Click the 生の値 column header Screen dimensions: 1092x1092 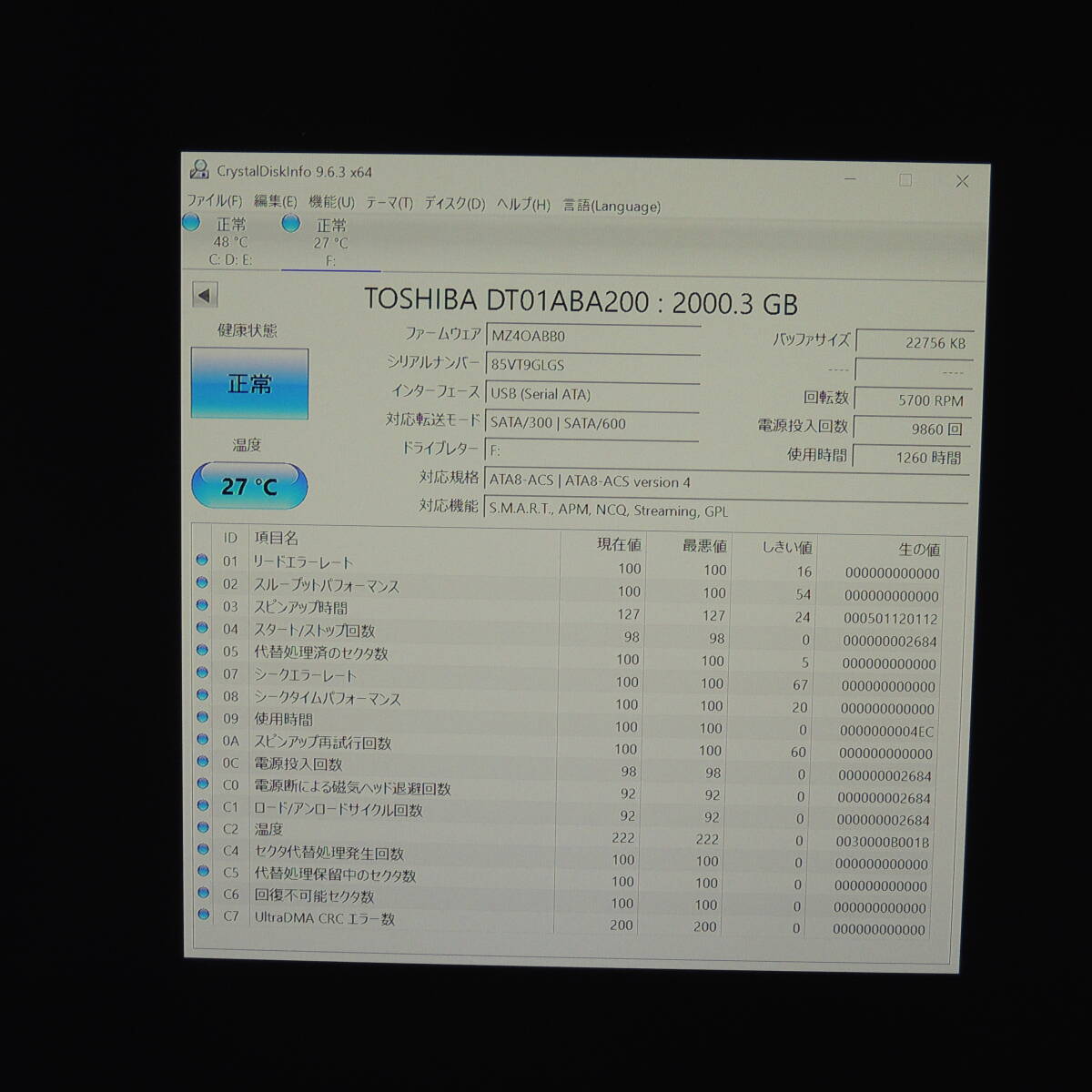pos(919,550)
